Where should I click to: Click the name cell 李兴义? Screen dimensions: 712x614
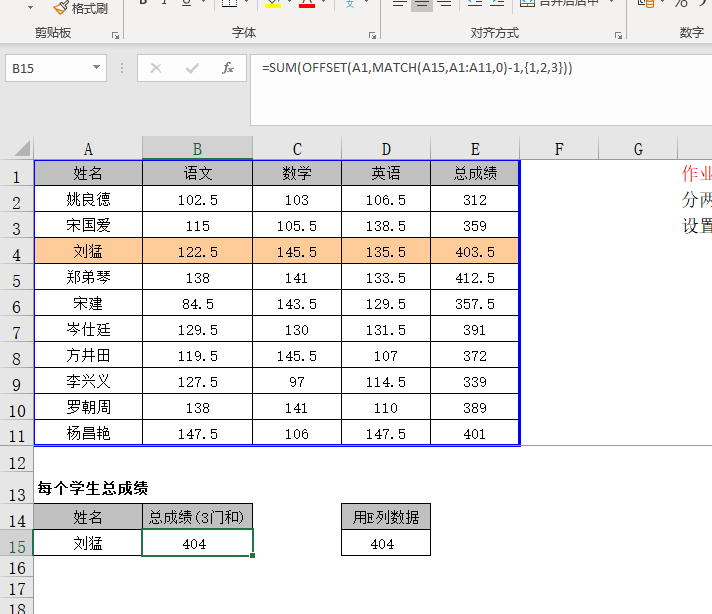(x=88, y=381)
